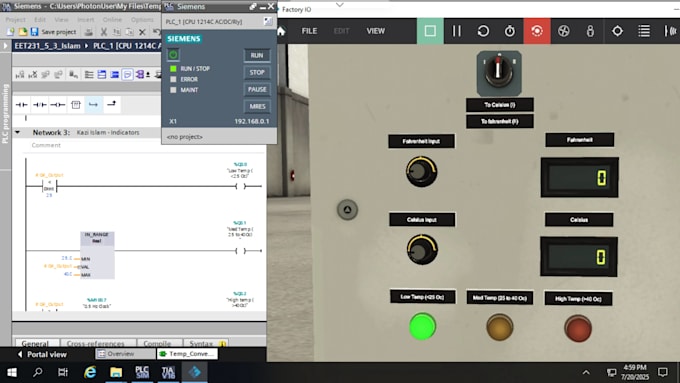Viewport: 680px width, 383px height.
Task: Click the actuator fan icon in Factory IO
Action: 563,31
